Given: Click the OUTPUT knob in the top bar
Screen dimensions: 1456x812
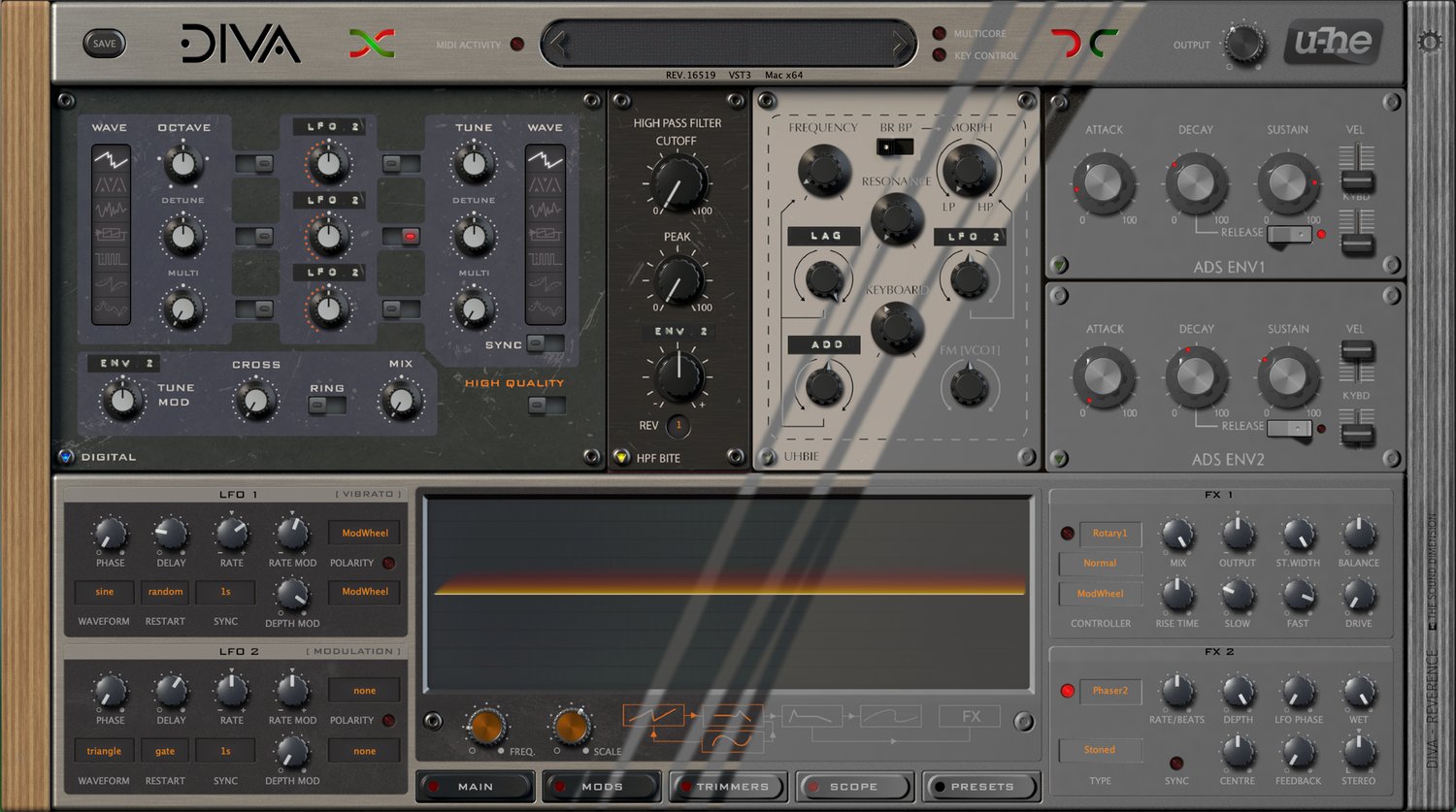Looking at the screenshot, I should click(1243, 45).
